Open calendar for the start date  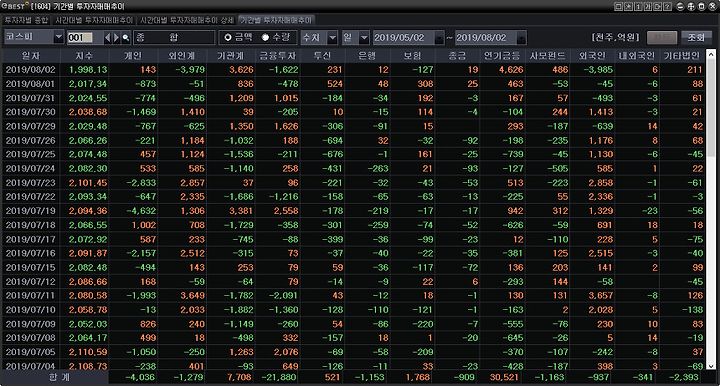pyautogui.click(x=439, y=38)
